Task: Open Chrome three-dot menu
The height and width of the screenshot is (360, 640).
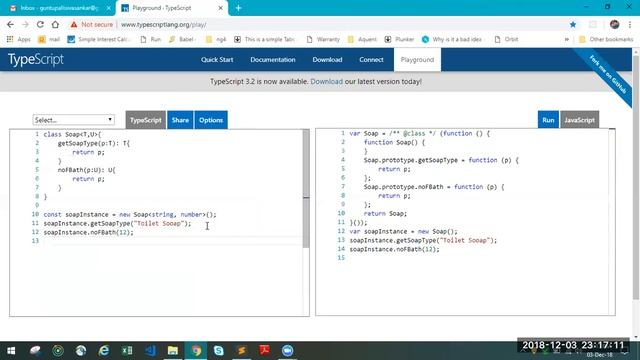Action: click(630, 24)
